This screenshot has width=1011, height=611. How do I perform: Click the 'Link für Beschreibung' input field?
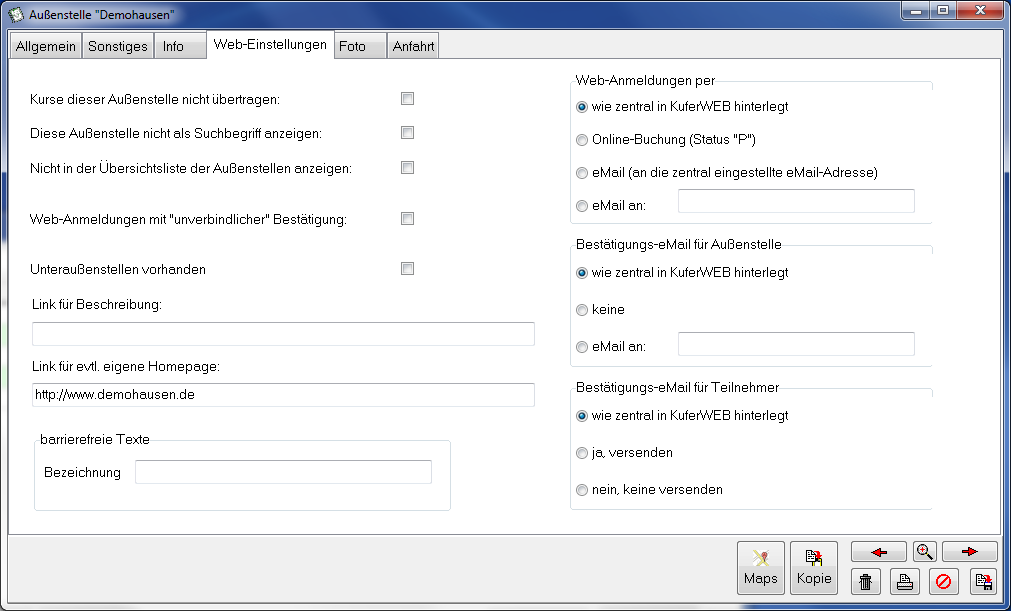coord(283,334)
